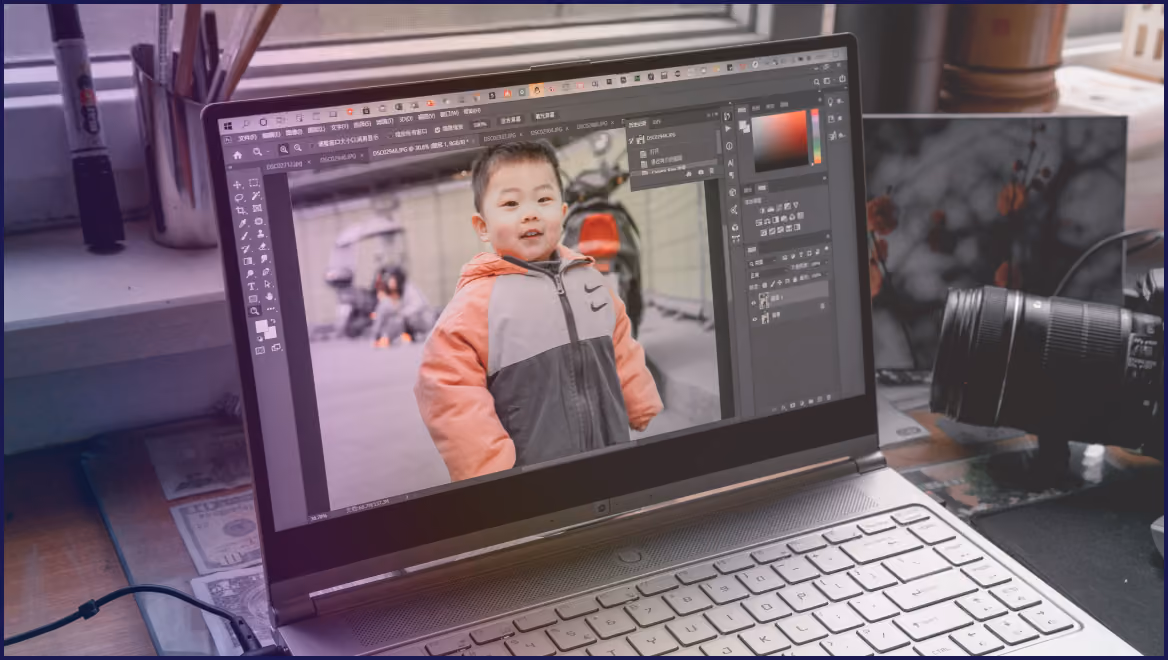Open layer opacity dropdown
Viewport: 1168px width, 660px height.
[825, 263]
